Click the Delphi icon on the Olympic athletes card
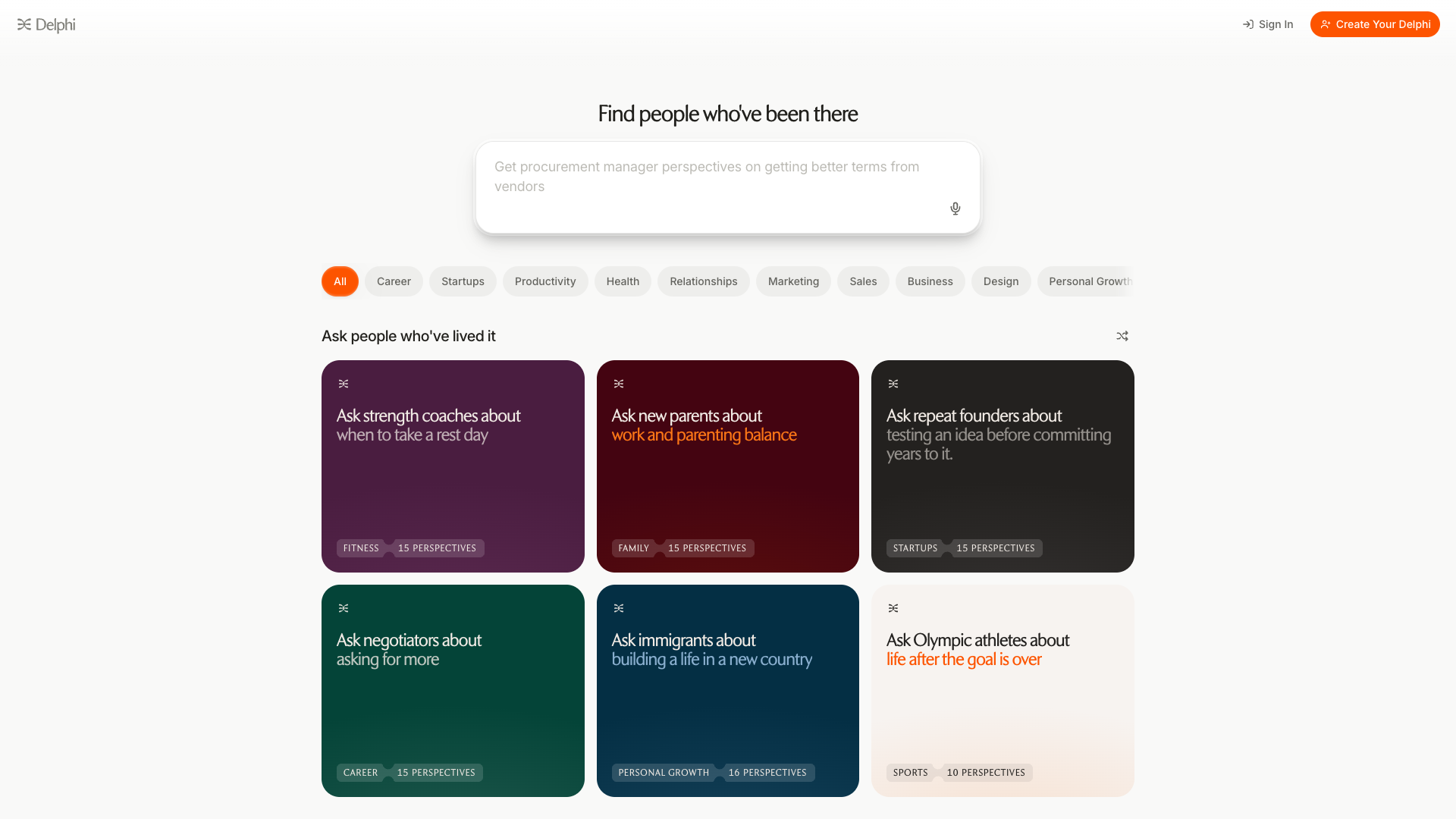 893,608
